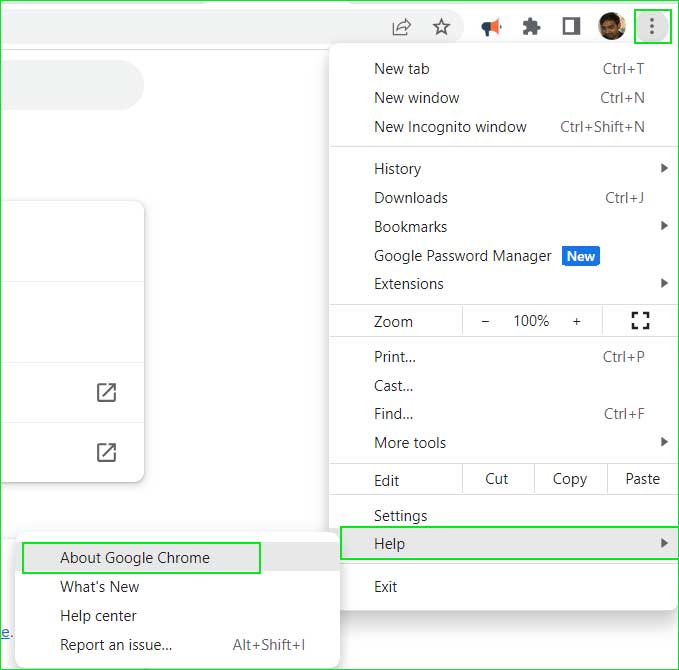Click the Paste button

tap(643, 479)
